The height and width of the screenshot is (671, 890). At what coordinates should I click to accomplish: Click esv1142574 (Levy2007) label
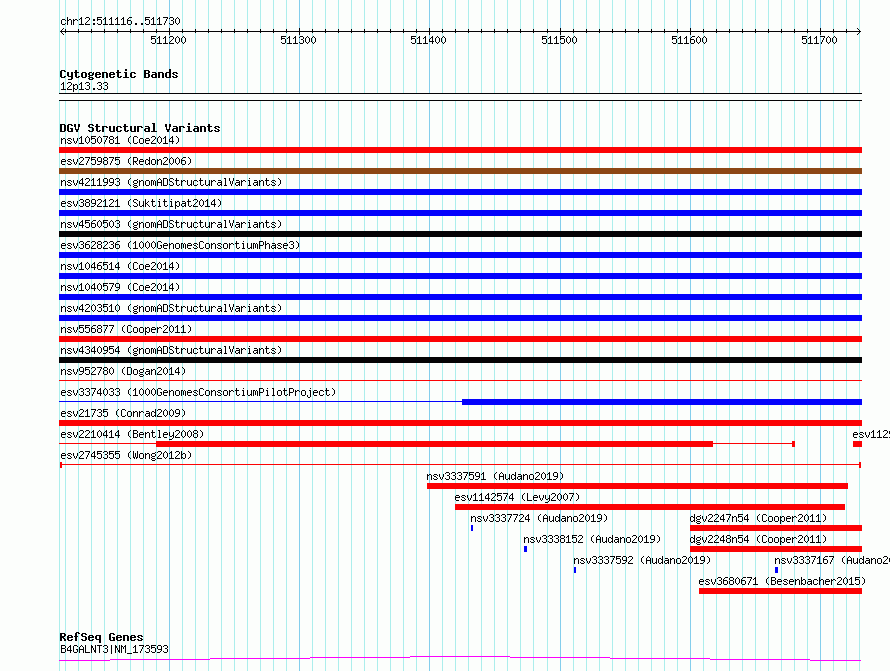pyautogui.click(x=517, y=497)
